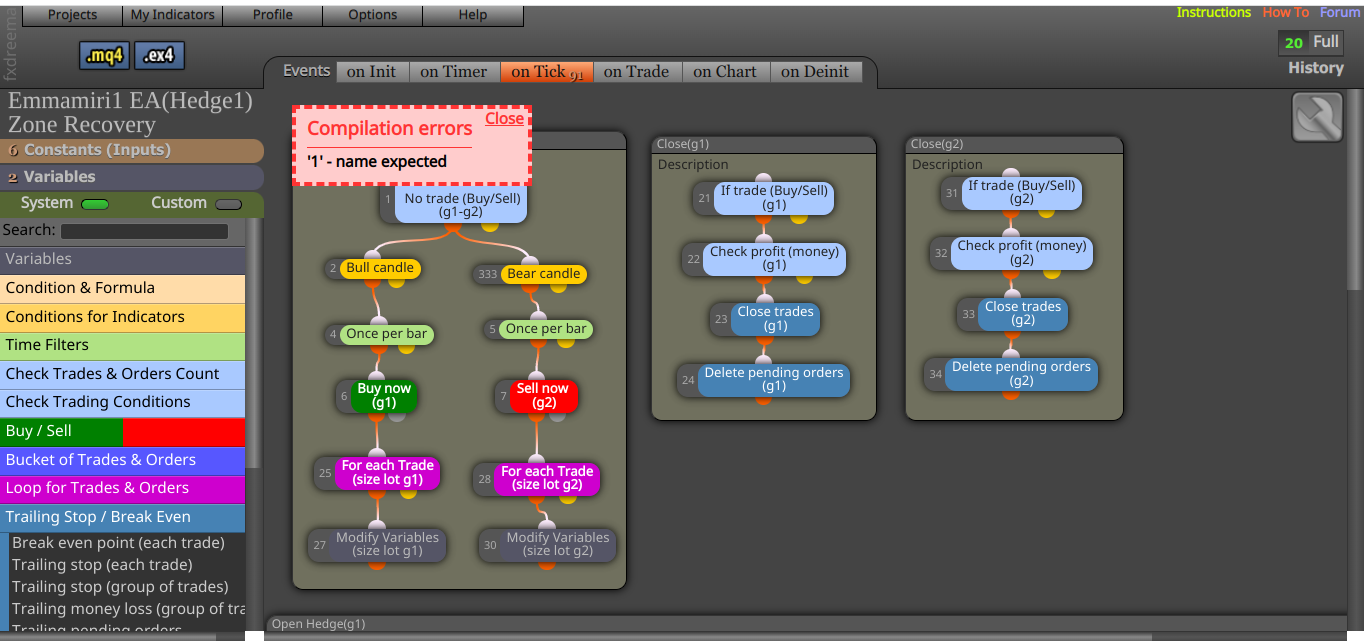Viewport: 1364px width, 641px height.
Task: Select Check profit (money) (g2) block
Action: 1021,253
